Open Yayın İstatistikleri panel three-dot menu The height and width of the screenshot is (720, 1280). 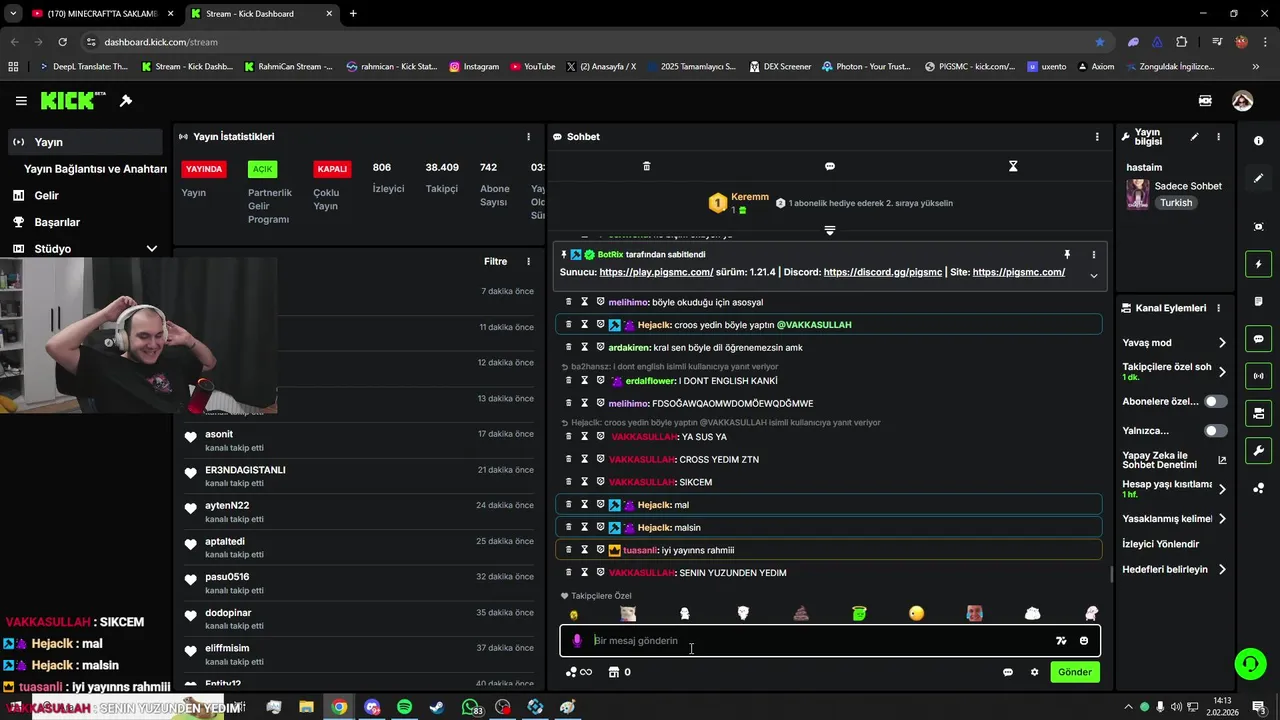(x=529, y=137)
